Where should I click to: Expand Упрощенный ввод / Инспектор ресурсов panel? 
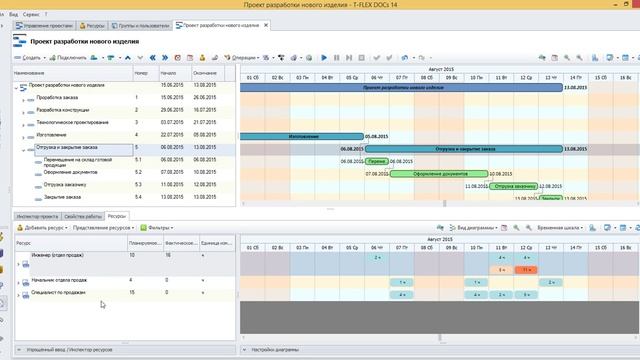(19, 350)
